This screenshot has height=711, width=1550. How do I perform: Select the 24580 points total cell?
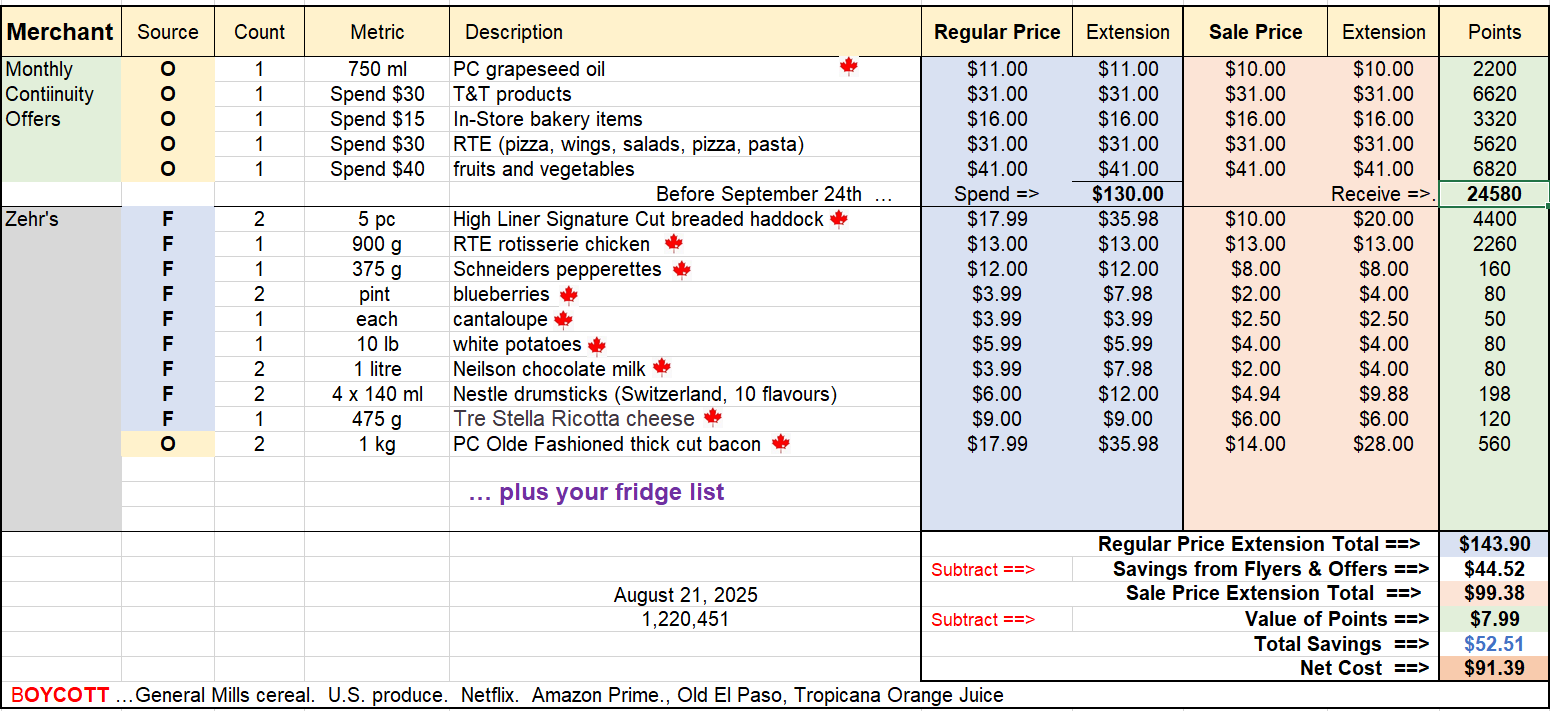(x=1494, y=194)
